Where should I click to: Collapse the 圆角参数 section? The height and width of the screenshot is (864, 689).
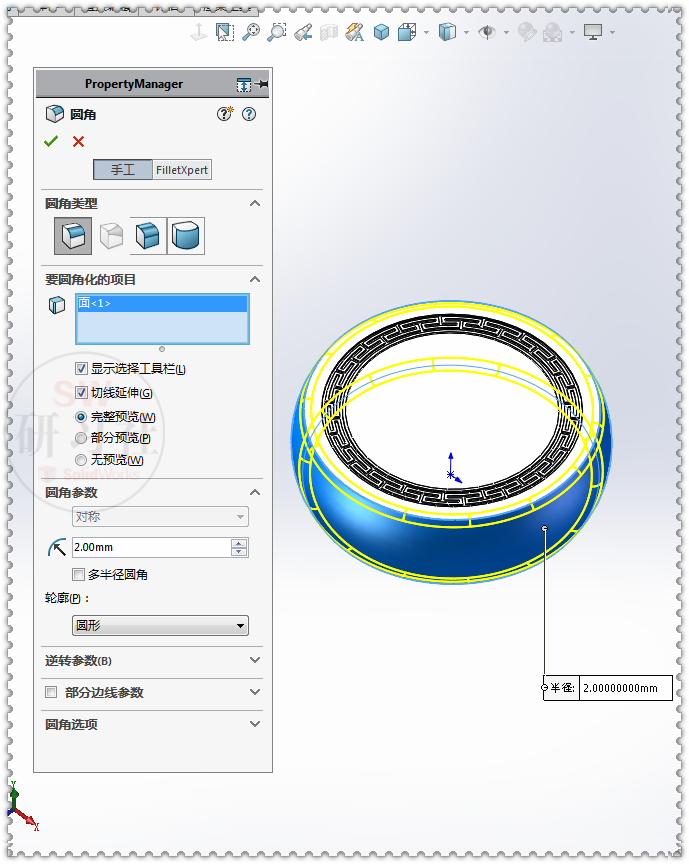[255, 492]
